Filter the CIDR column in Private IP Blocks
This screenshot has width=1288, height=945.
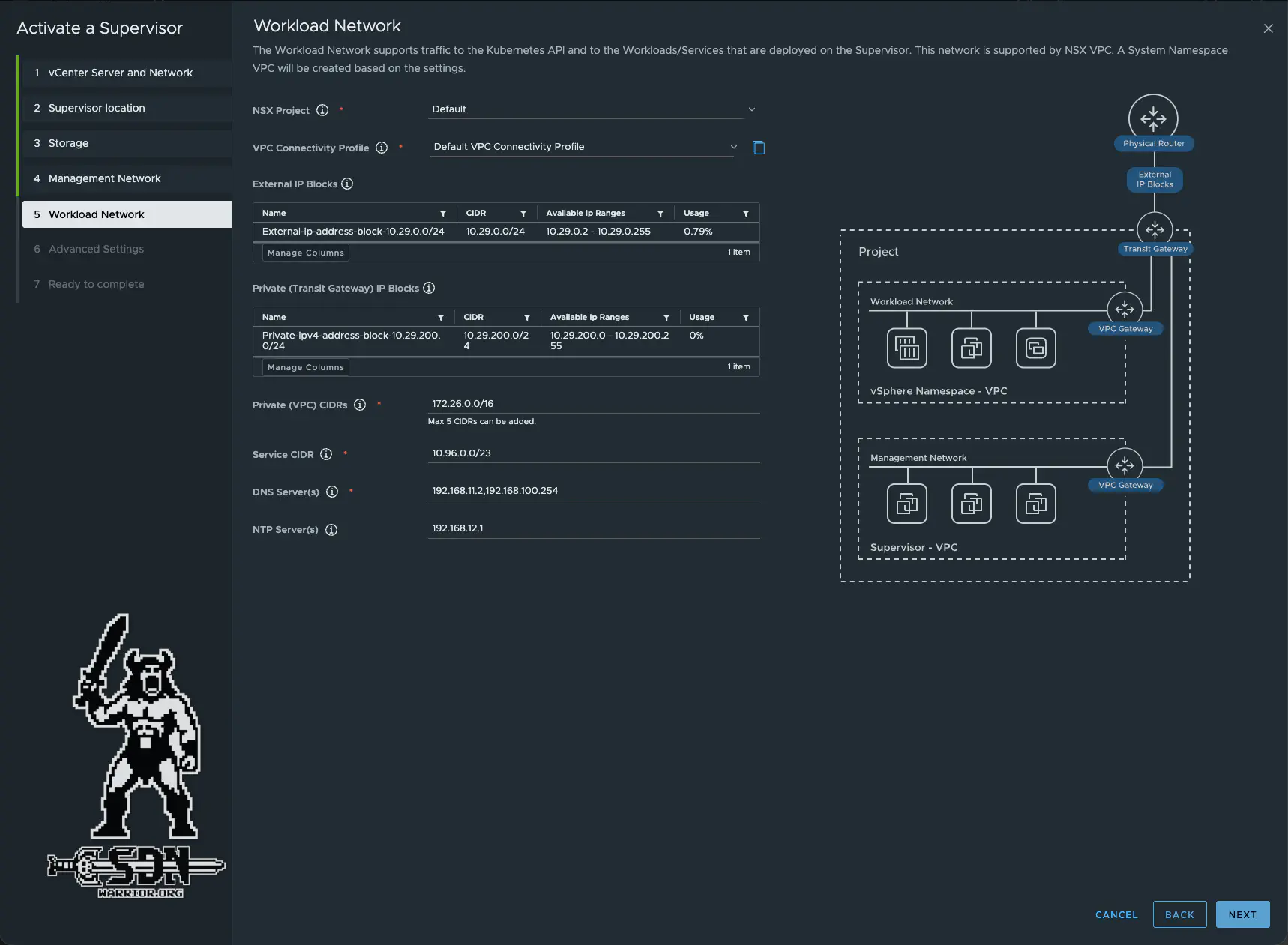[527, 317]
